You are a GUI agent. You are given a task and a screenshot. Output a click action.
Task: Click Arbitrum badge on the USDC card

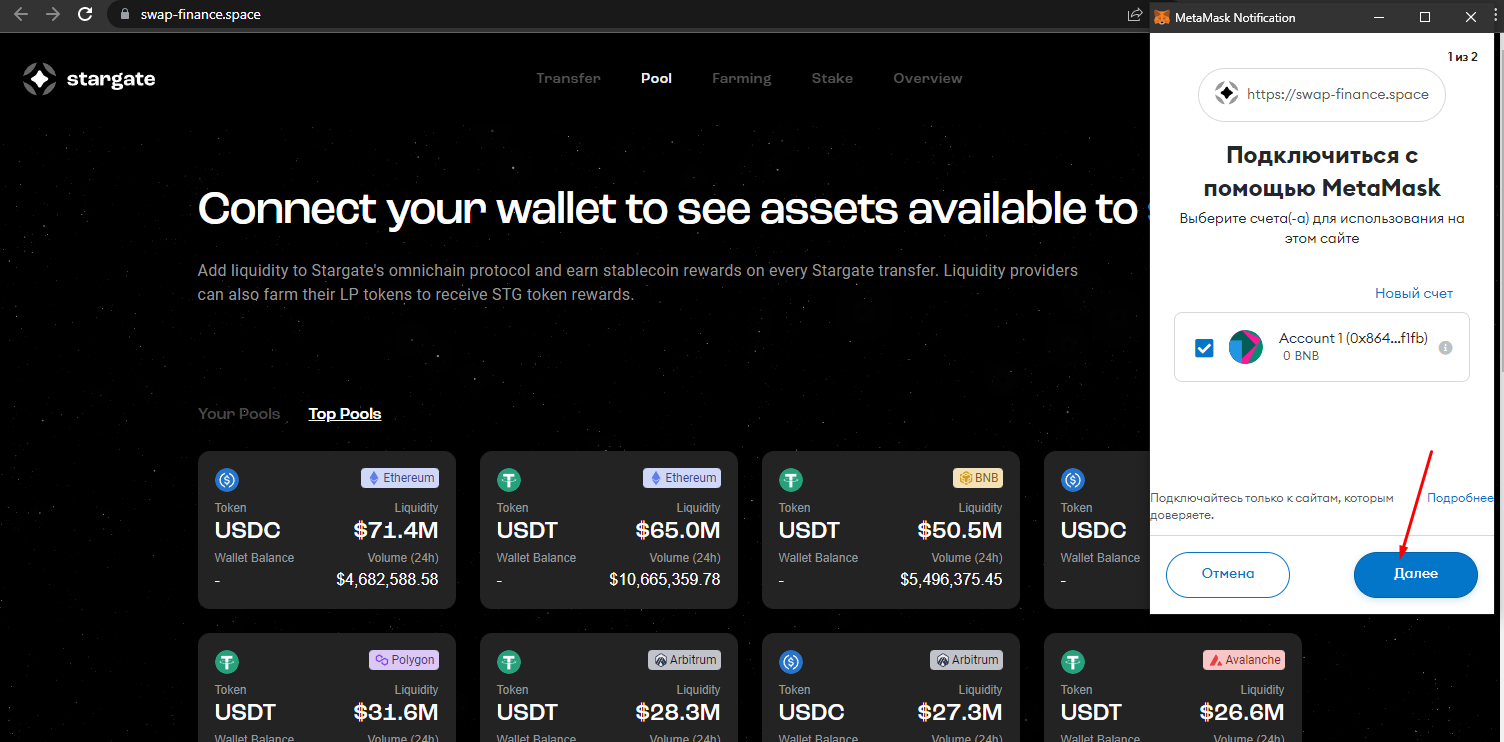(x=966, y=660)
